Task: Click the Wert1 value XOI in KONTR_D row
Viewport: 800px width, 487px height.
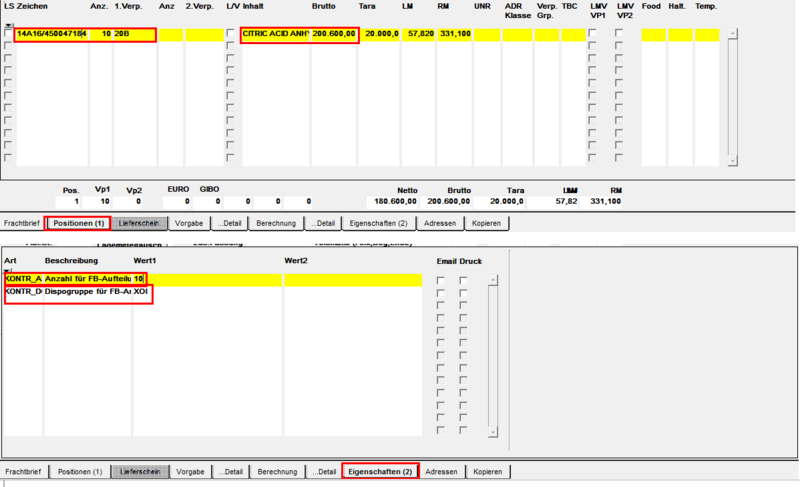Action: pos(207,292)
